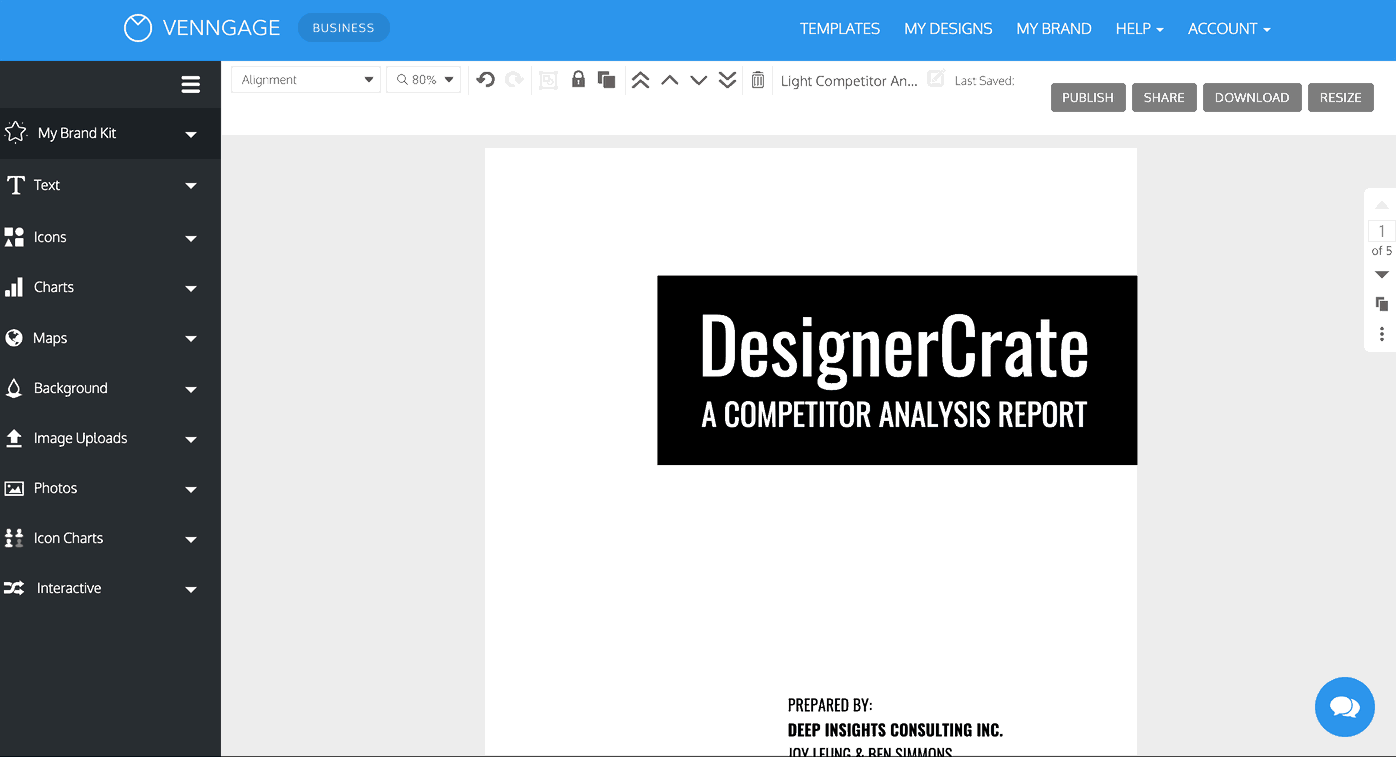Screen dimensions: 1396x757
Task: Go to previous page with up arrow
Action: pyautogui.click(x=1382, y=205)
